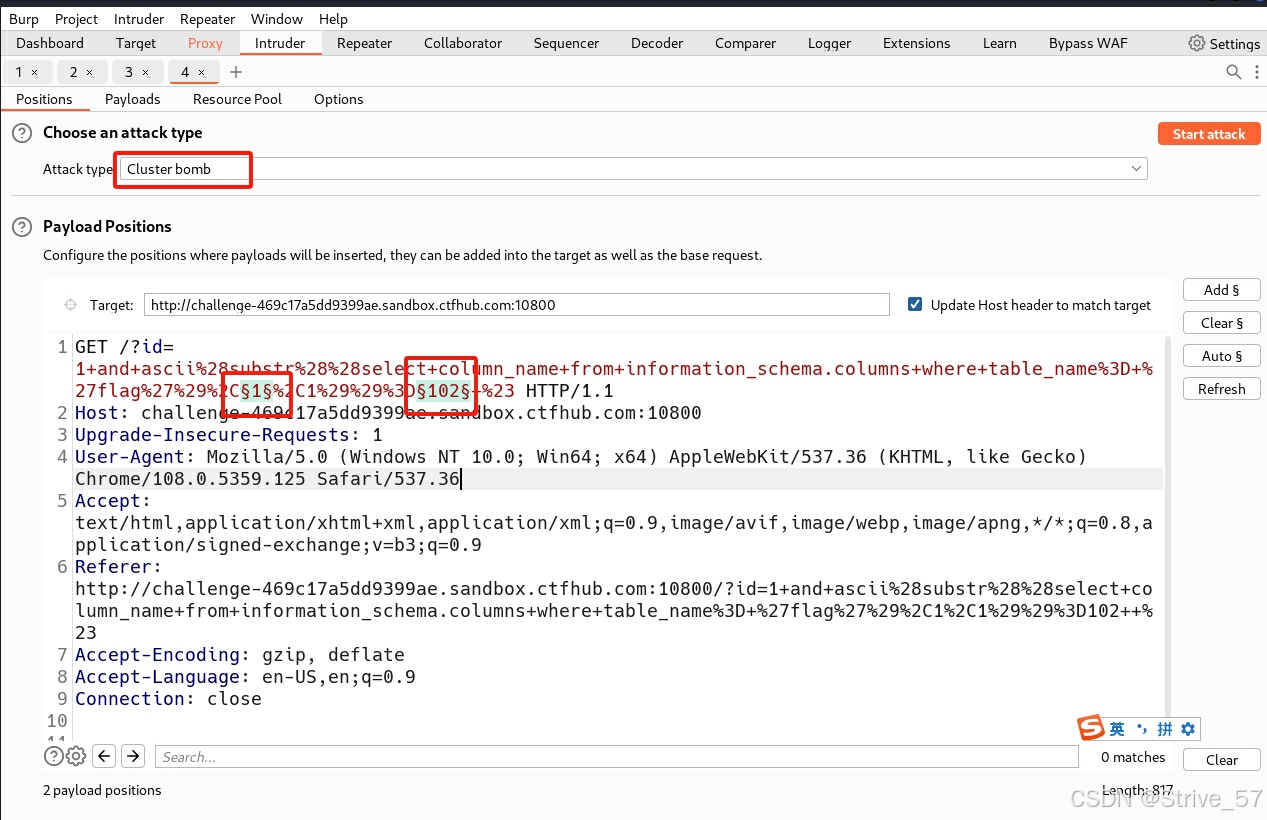1267x820 pixels.
Task: Switch to the Extensions tab
Action: coord(916,43)
